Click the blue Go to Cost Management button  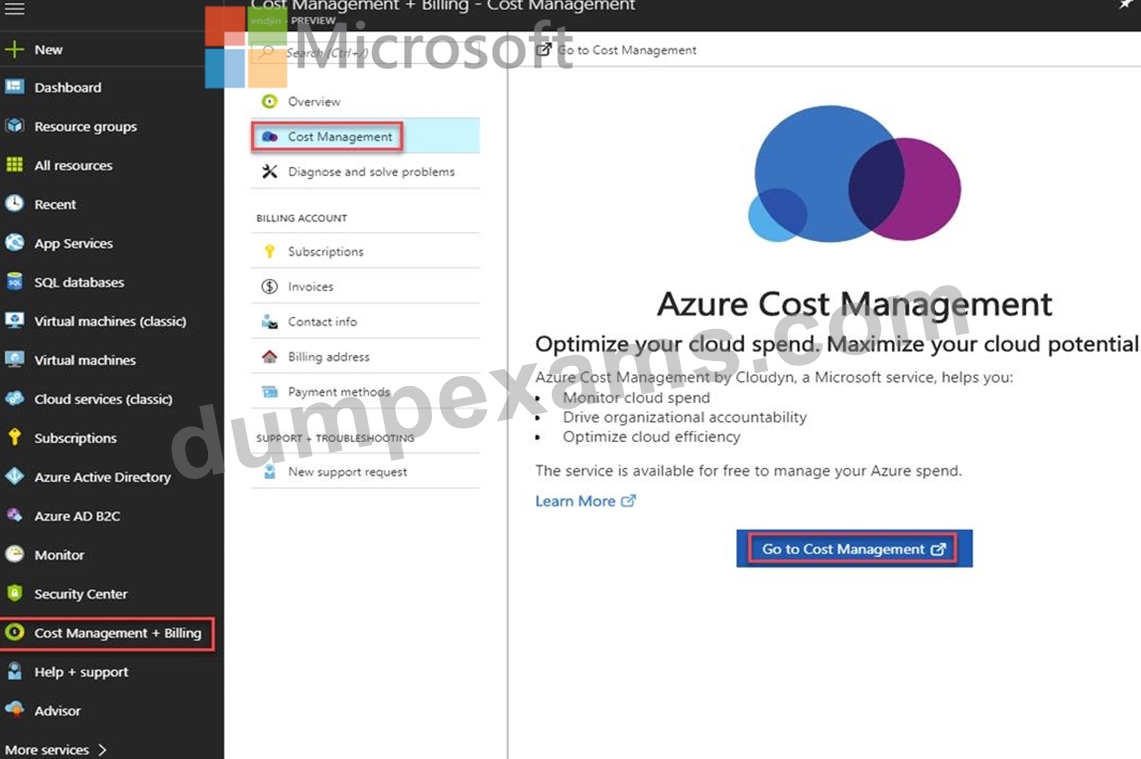[854, 549]
